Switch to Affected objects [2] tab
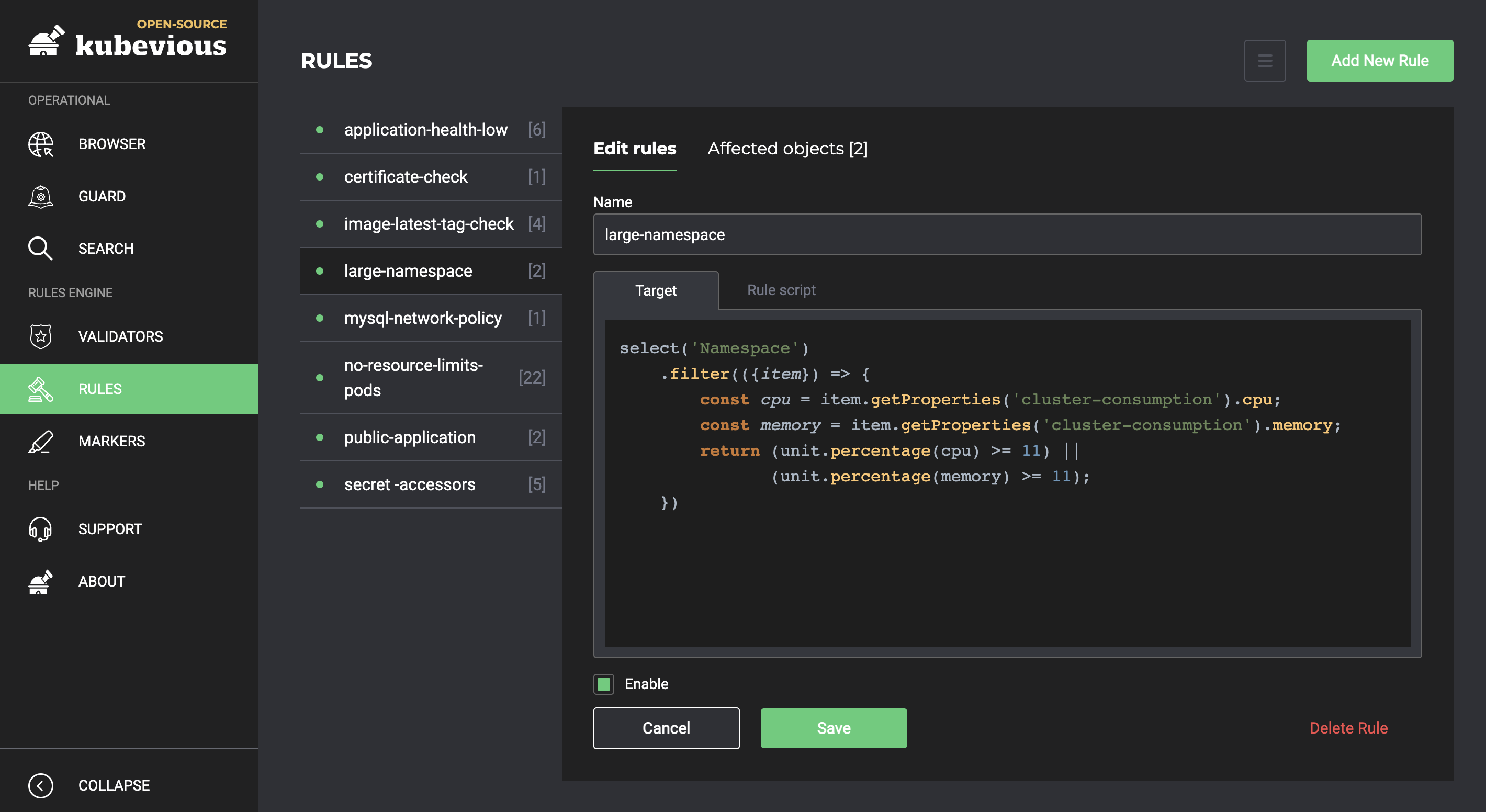Image resolution: width=1486 pixels, height=812 pixels. [x=787, y=149]
